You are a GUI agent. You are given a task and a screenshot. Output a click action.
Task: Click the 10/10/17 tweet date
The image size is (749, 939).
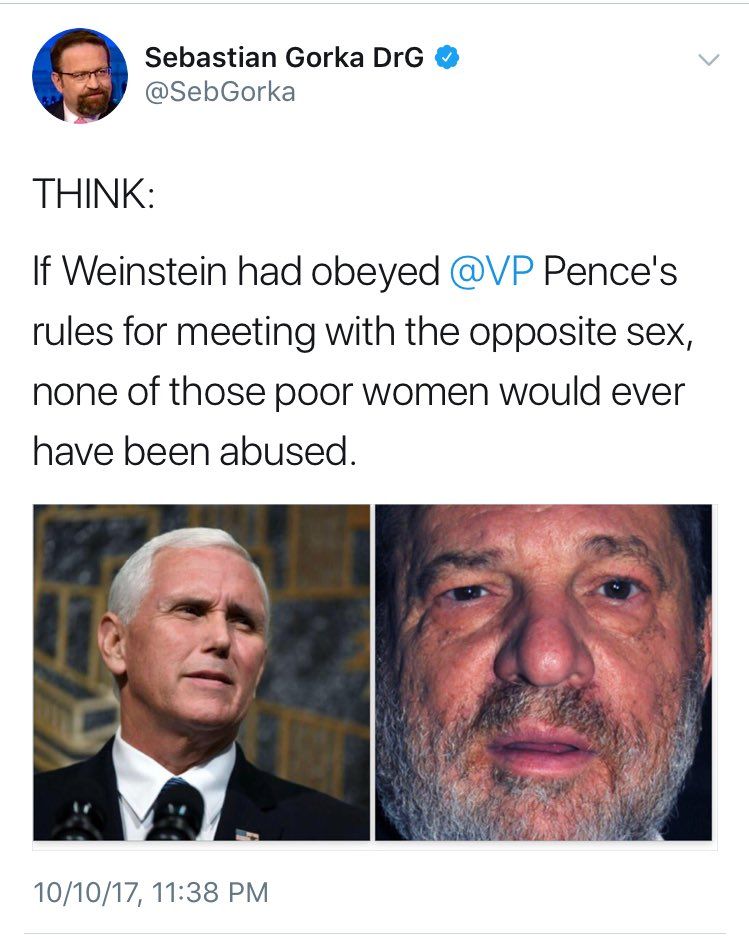pyautogui.click(x=88, y=891)
